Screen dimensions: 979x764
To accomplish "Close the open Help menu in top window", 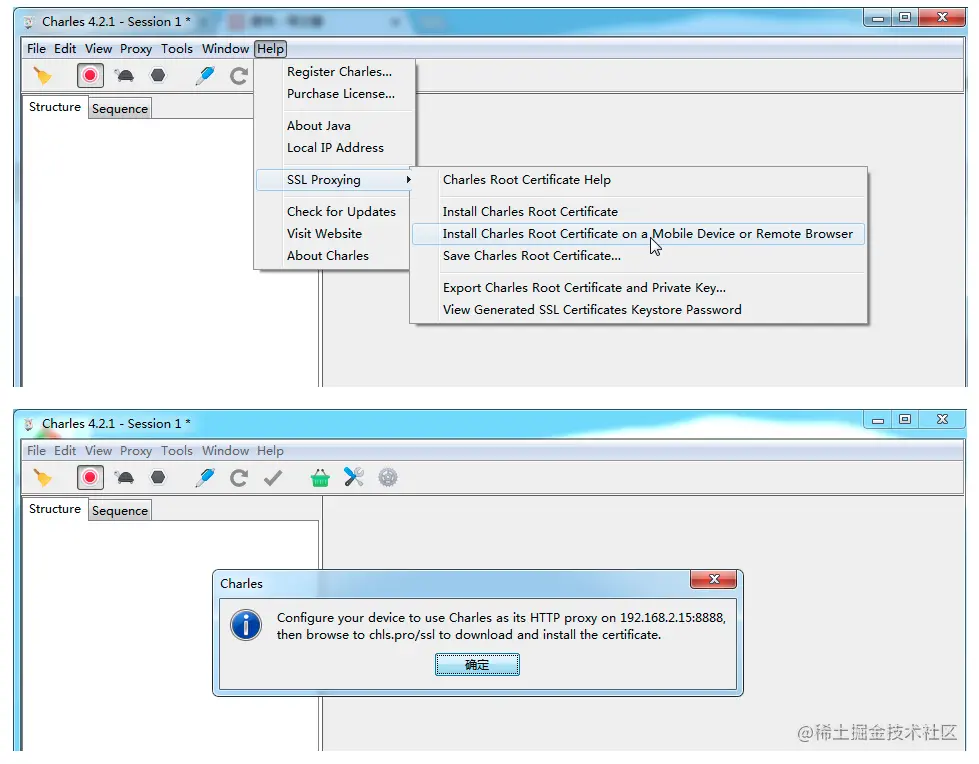I will click(x=270, y=49).
